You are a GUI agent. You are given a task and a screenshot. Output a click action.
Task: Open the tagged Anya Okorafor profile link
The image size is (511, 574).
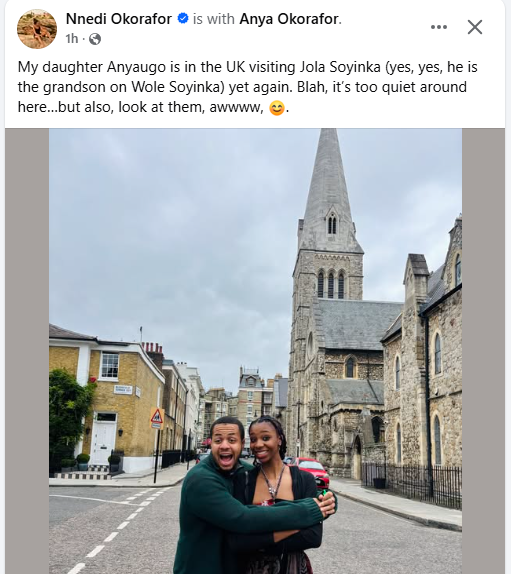289,19
